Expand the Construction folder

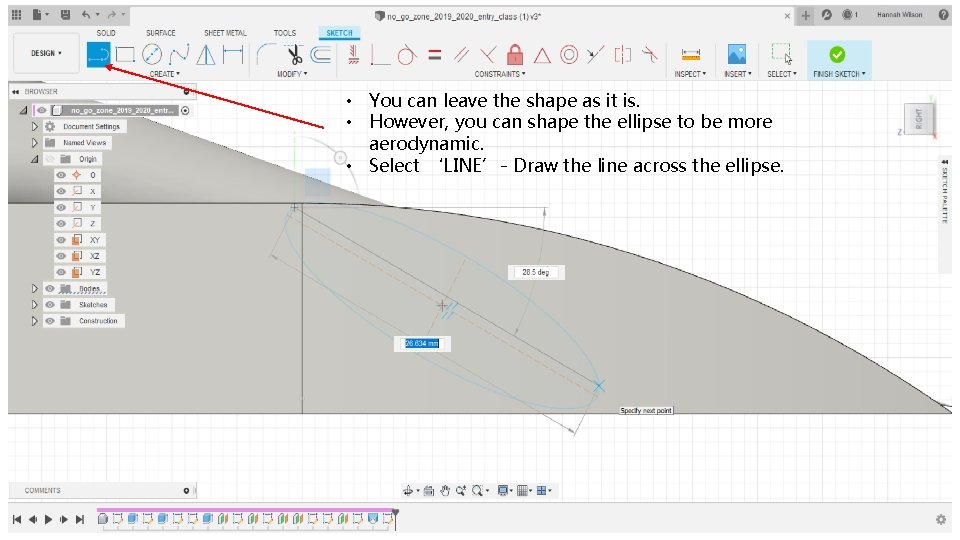point(35,321)
